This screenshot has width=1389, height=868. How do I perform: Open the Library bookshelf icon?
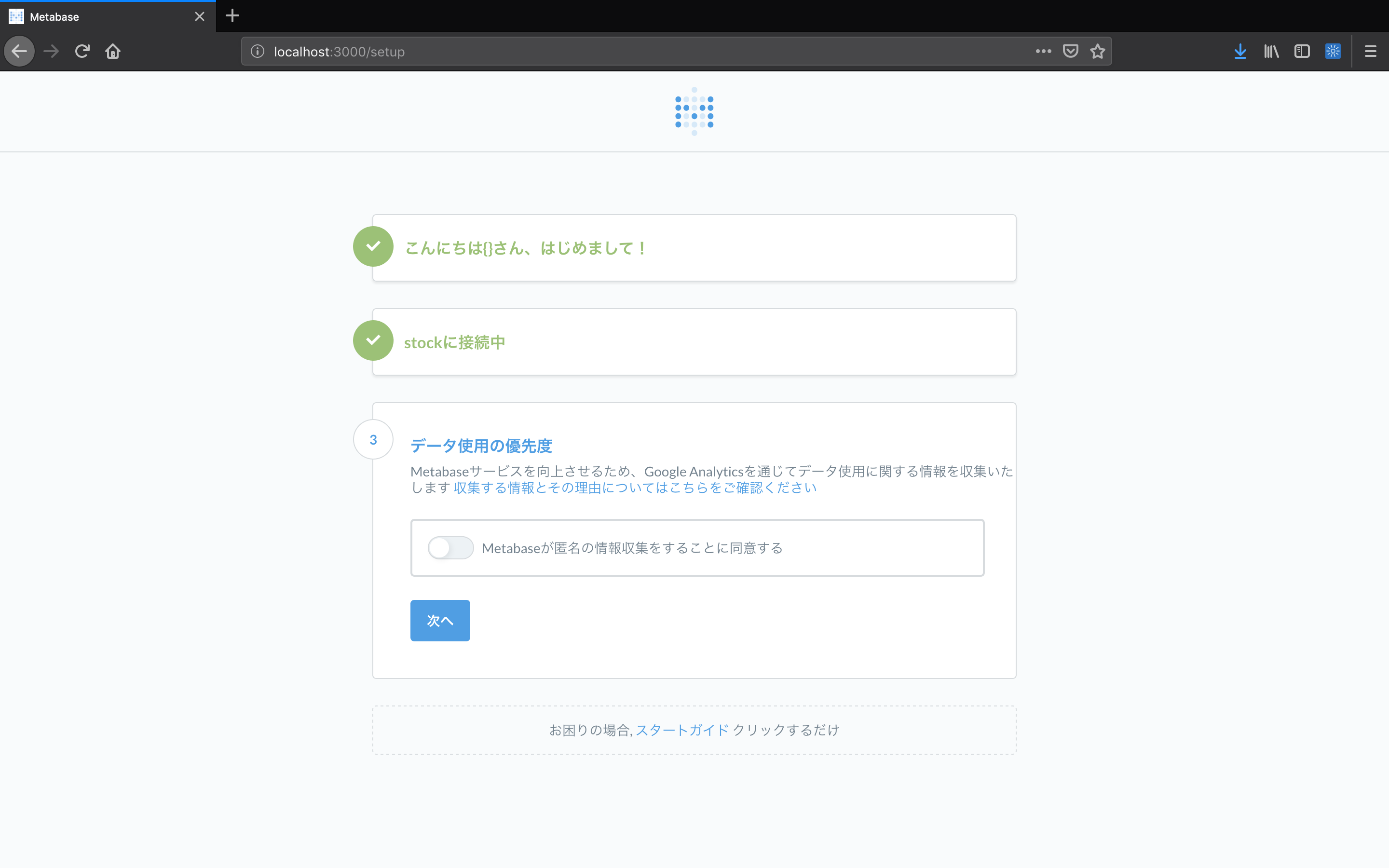click(x=1271, y=52)
